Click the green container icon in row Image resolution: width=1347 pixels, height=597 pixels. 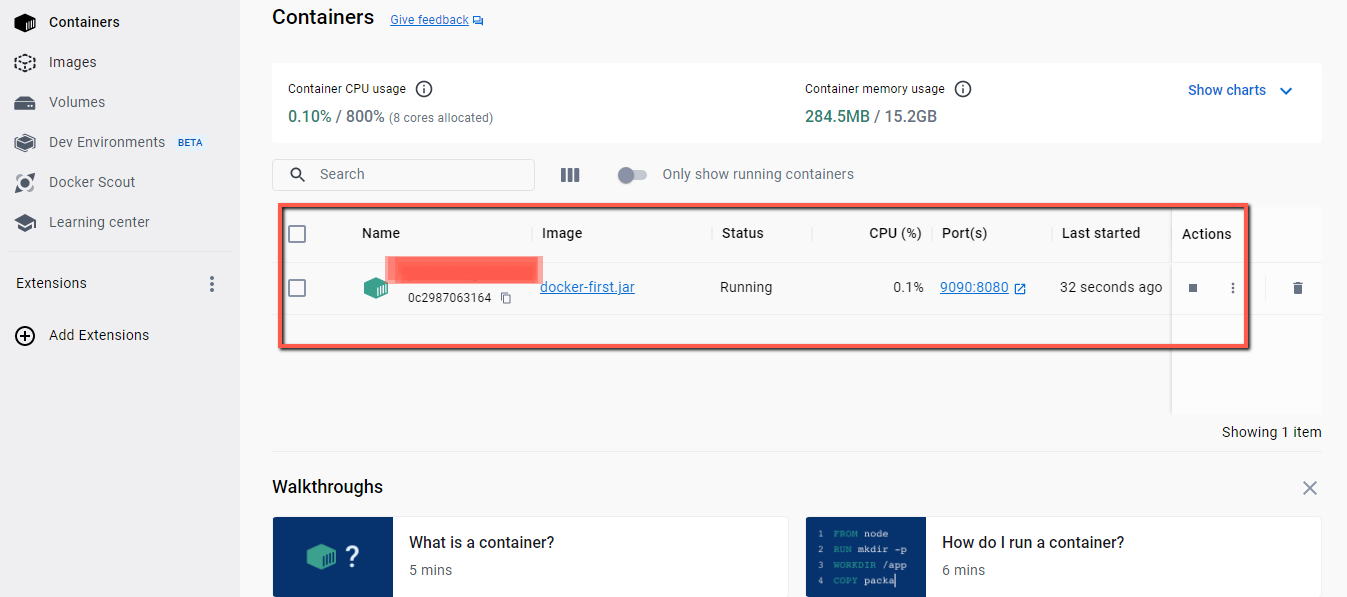(x=375, y=288)
